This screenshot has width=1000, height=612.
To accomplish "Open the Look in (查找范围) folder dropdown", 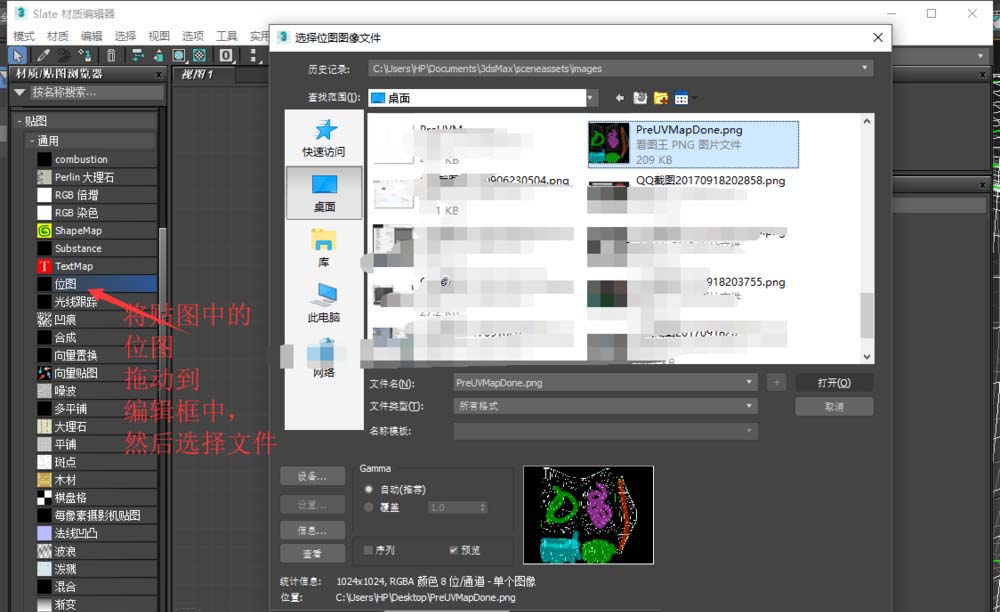I will click(x=591, y=98).
